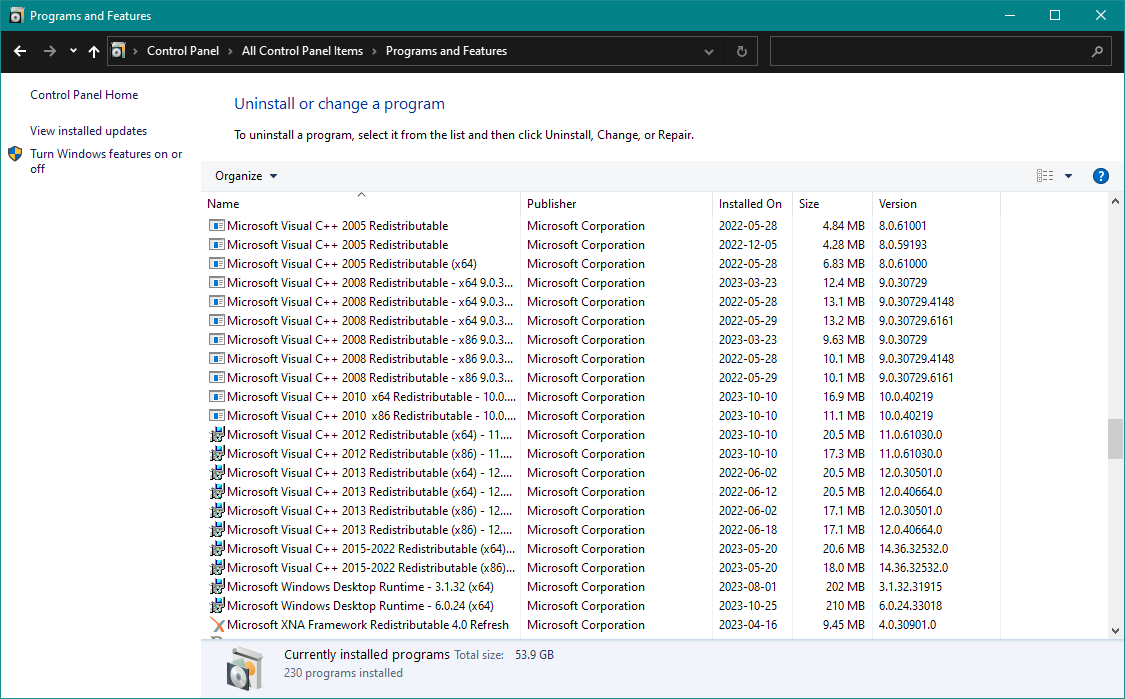Click icon of Visual C++ 2012 Redistributable (x64)

tap(217, 434)
